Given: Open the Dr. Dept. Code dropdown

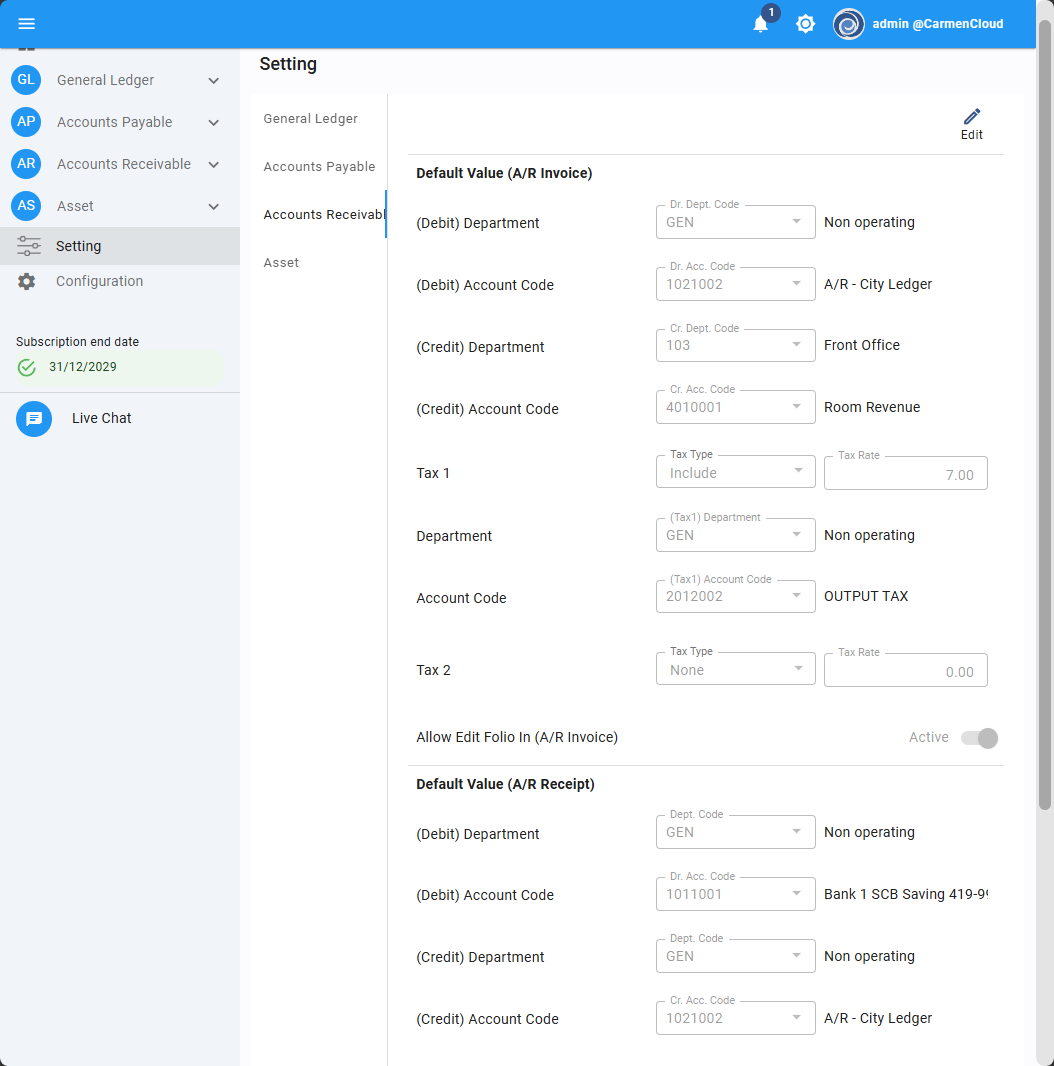Looking at the screenshot, I should tap(735, 222).
